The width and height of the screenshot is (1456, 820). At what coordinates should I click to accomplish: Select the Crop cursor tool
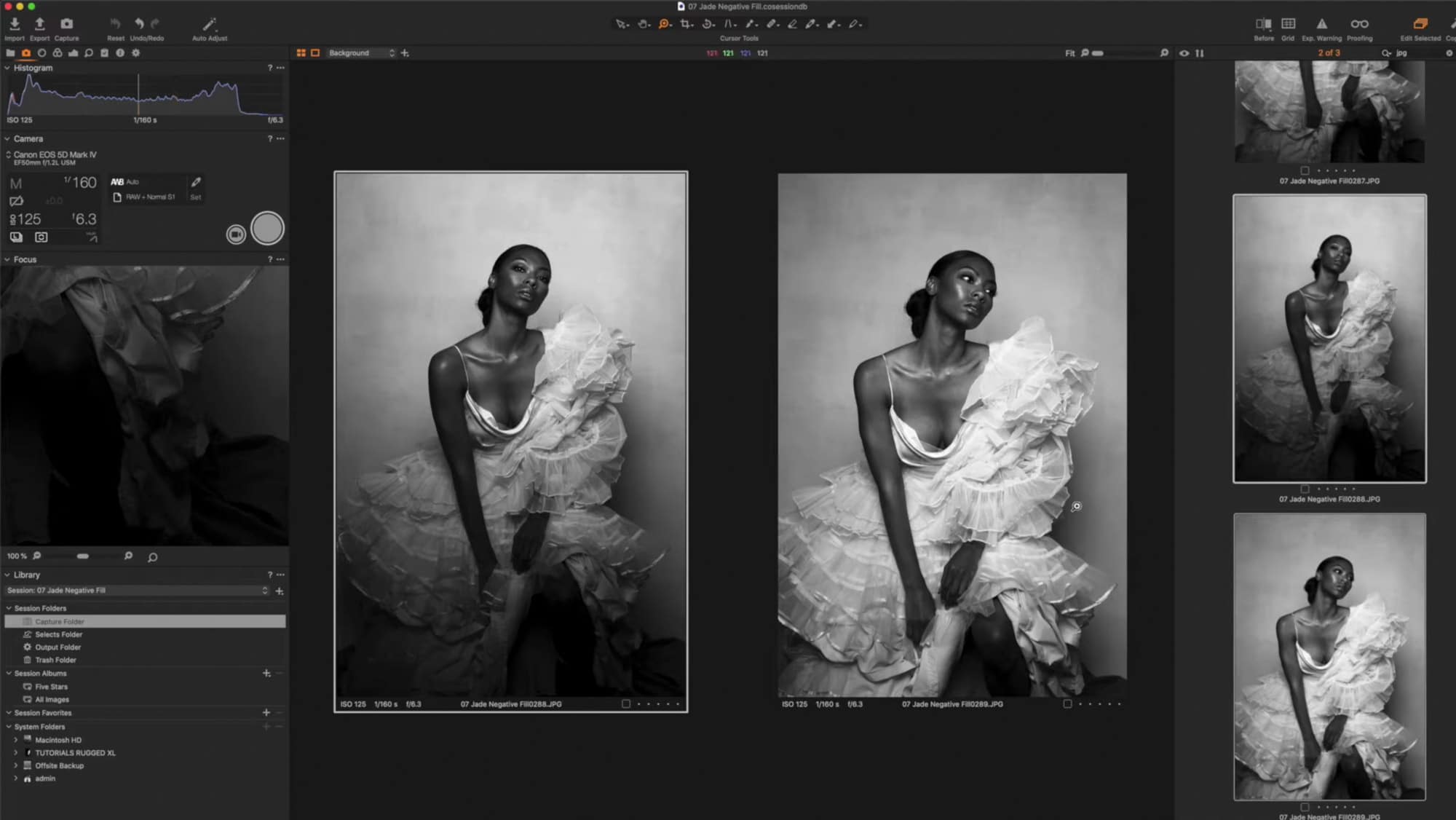(685, 24)
